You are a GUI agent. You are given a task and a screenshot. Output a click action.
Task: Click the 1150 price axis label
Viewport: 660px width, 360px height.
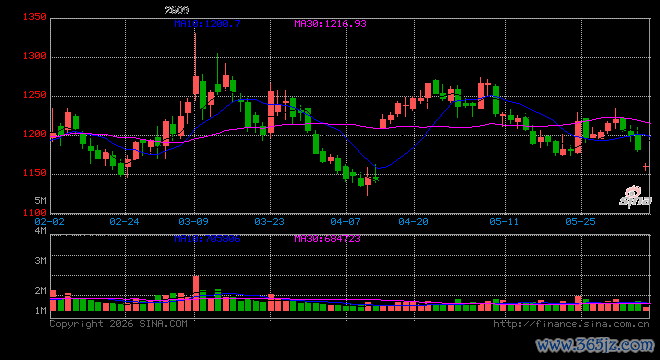click(35, 173)
